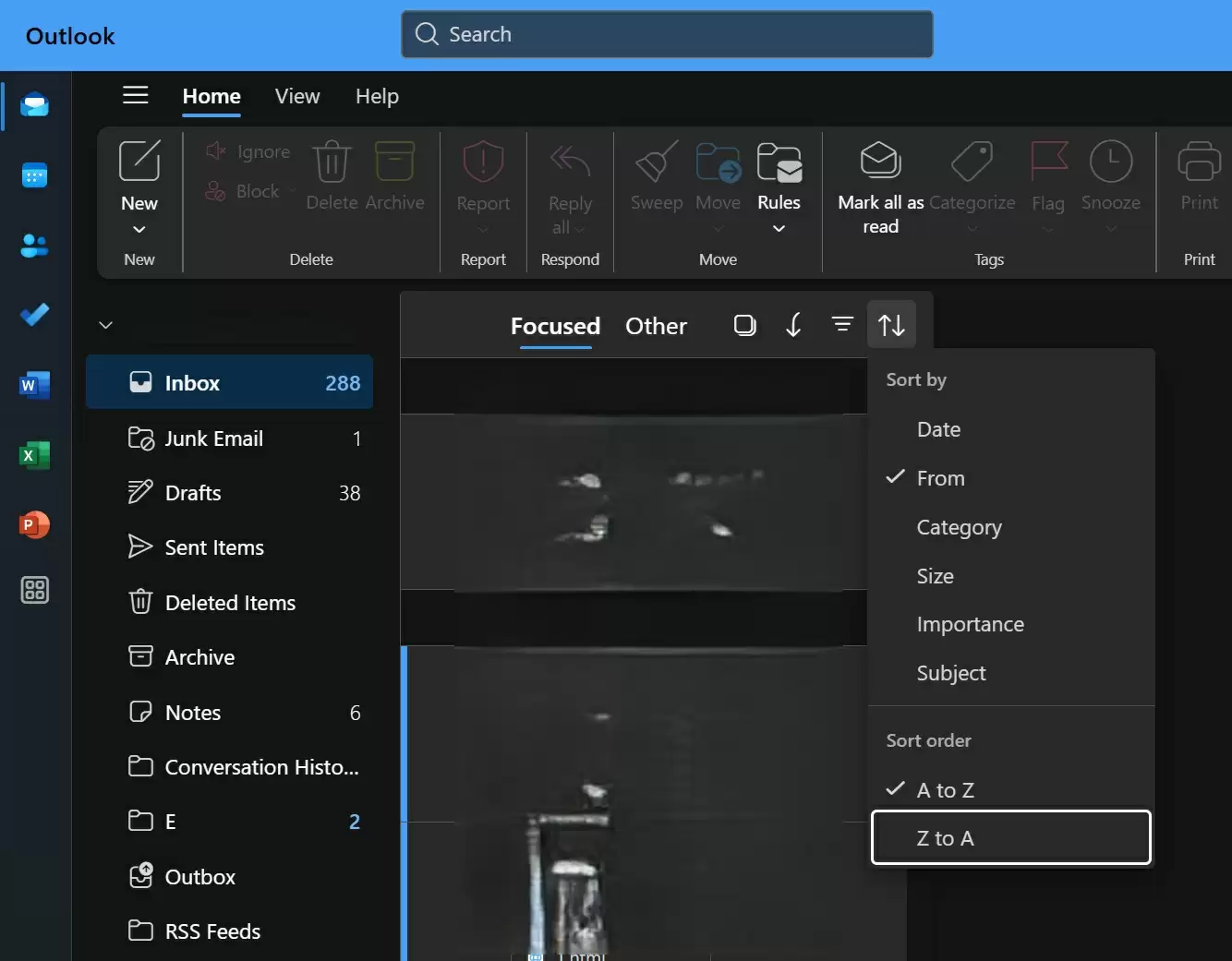Select the Sweep tool
Image resolution: width=1232 pixels, height=961 pixels.
656,180
